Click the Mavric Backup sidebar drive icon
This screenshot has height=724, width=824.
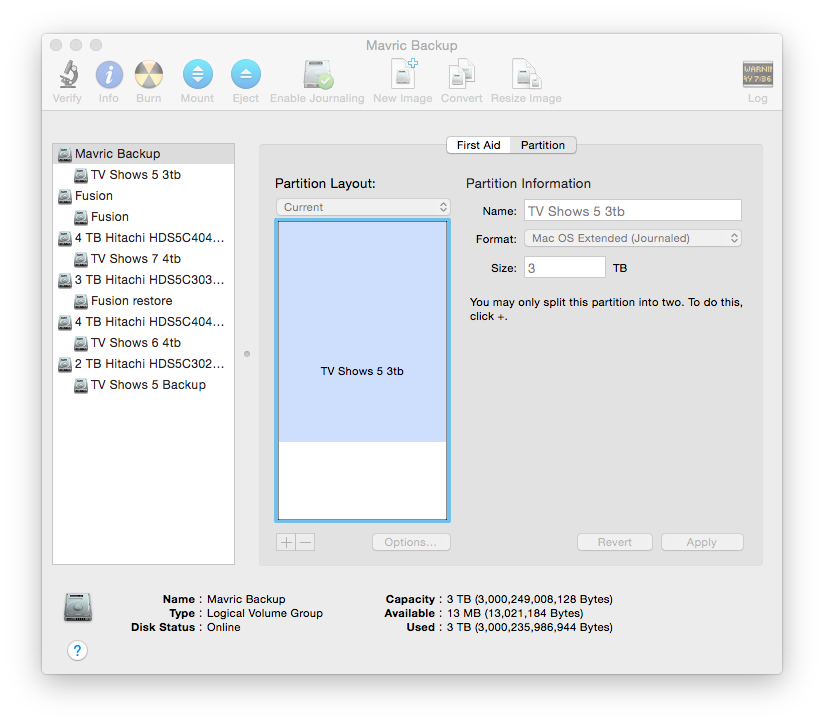tap(65, 154)
